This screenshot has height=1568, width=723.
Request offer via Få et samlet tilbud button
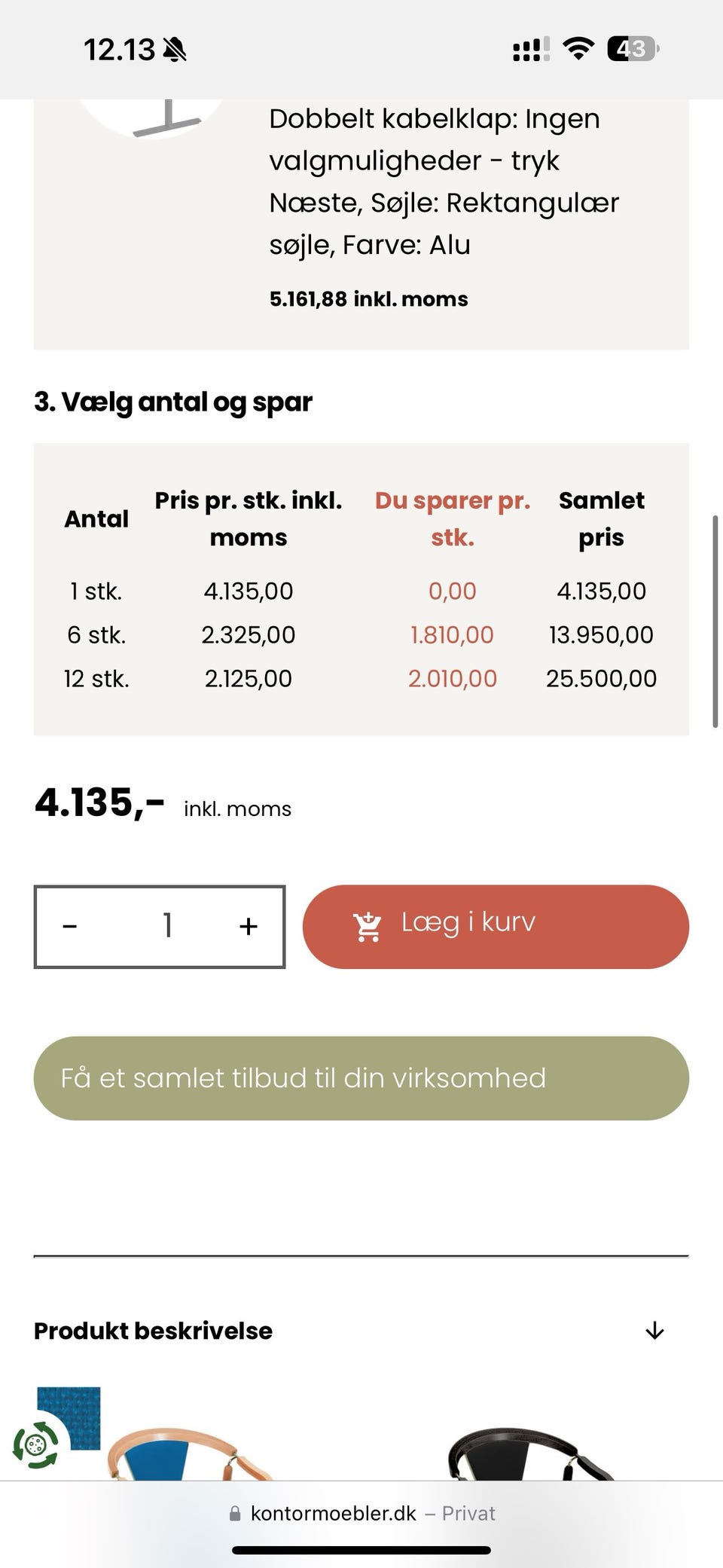pos(361,1077)
